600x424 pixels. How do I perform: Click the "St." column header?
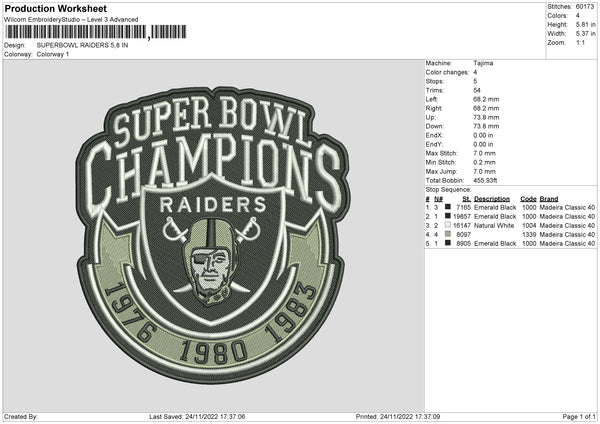click(466, 199)
